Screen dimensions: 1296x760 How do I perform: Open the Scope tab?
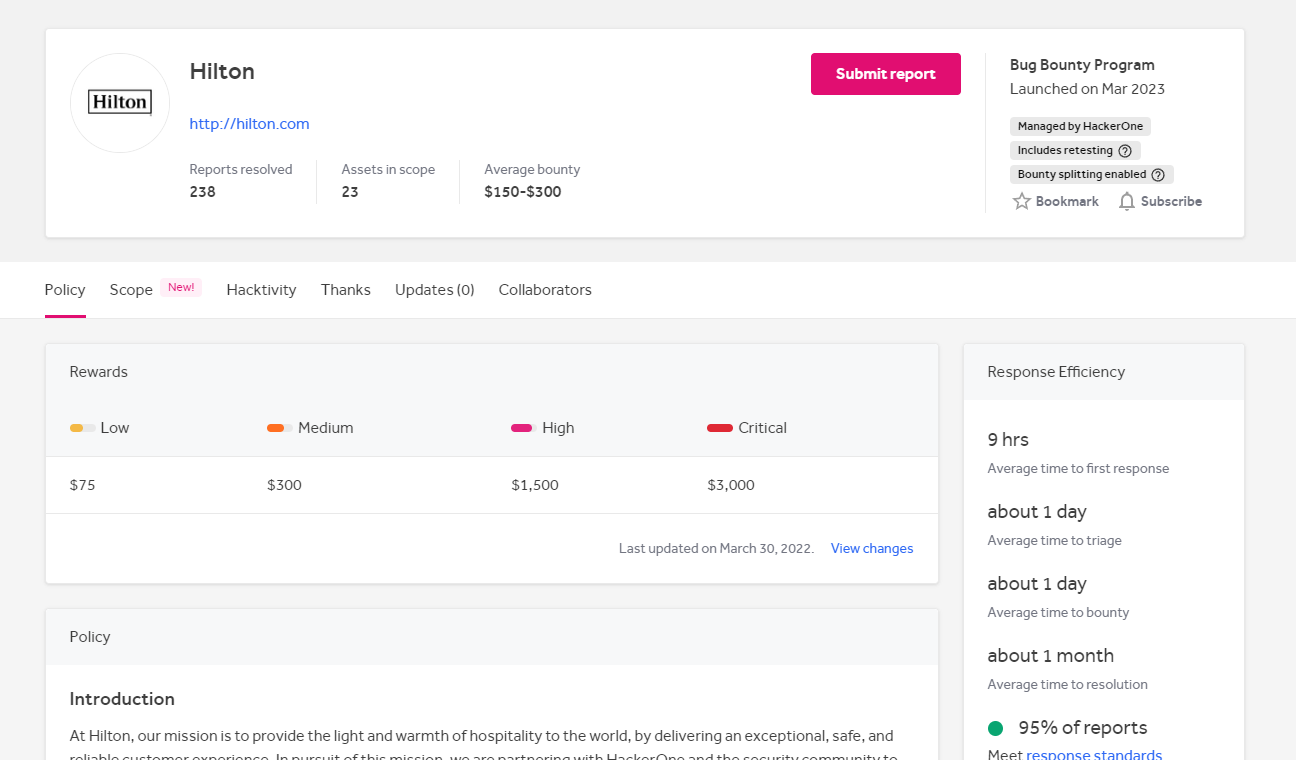click(131, 290)
